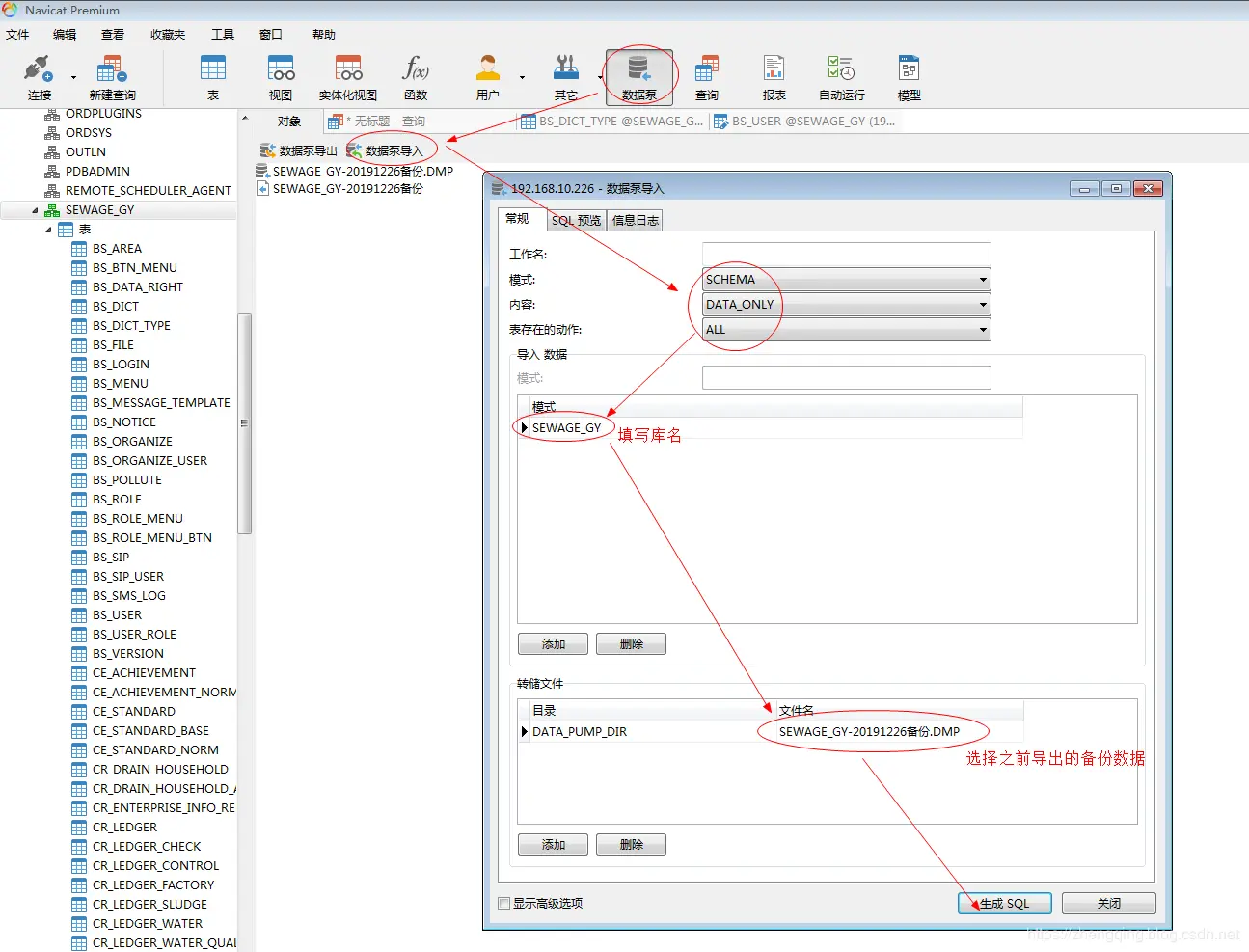This screenshot has width=1249, height=952.
Task: Select SEWAGE_GY-20191226备份.DMP file icon
Action: coord(261,171)
